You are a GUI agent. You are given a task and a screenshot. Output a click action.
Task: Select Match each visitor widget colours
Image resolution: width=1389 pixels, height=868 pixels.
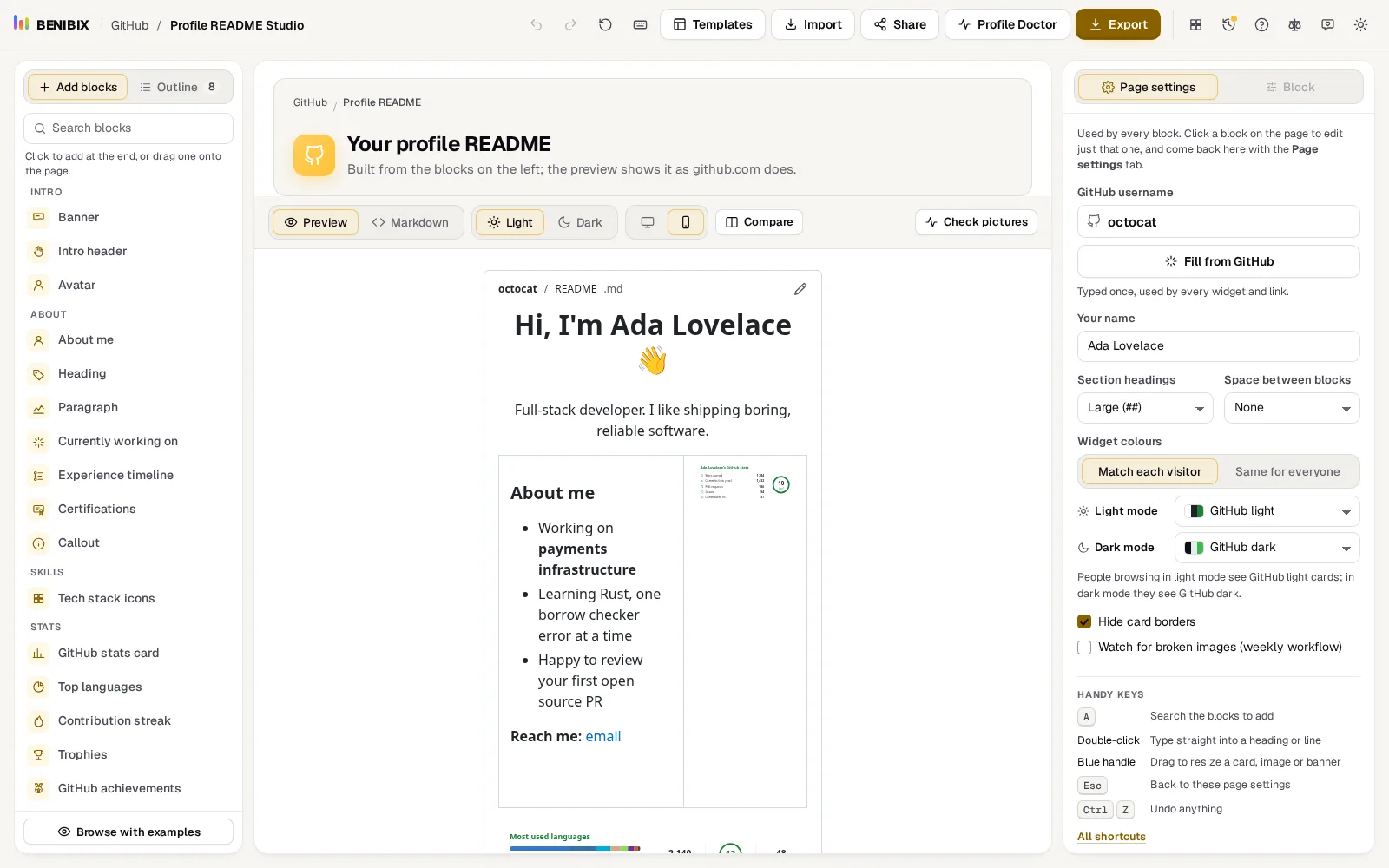point(1149,471)
